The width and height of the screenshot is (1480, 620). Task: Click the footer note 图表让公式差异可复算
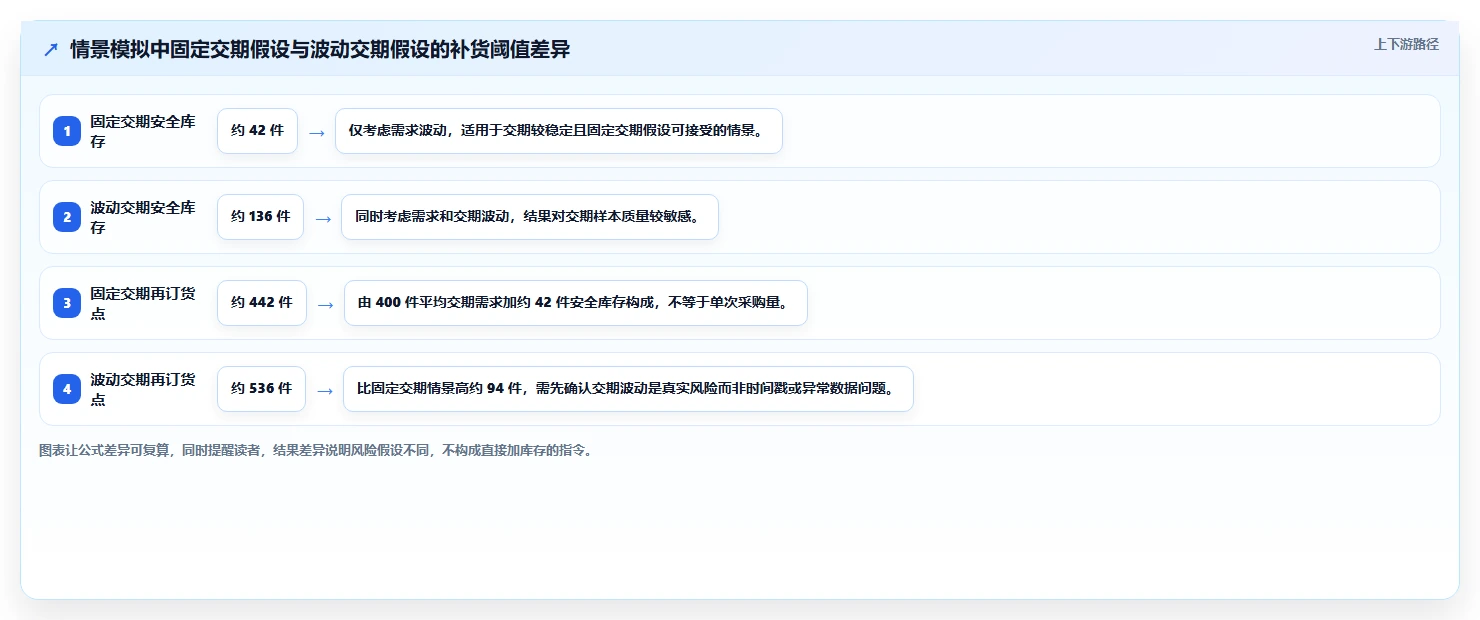317,451
